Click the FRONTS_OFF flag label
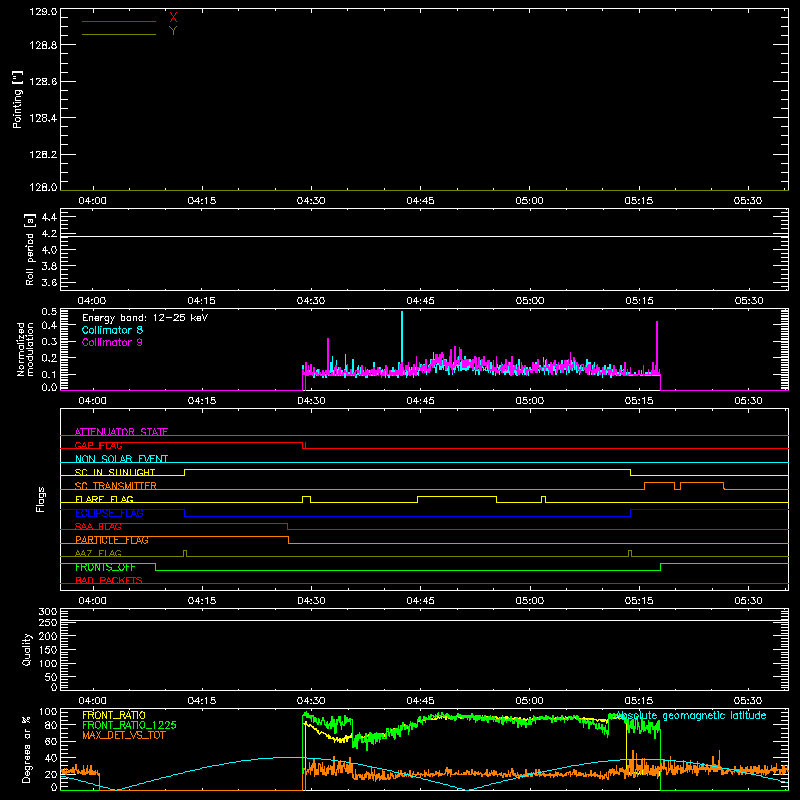 click(105, 567)
